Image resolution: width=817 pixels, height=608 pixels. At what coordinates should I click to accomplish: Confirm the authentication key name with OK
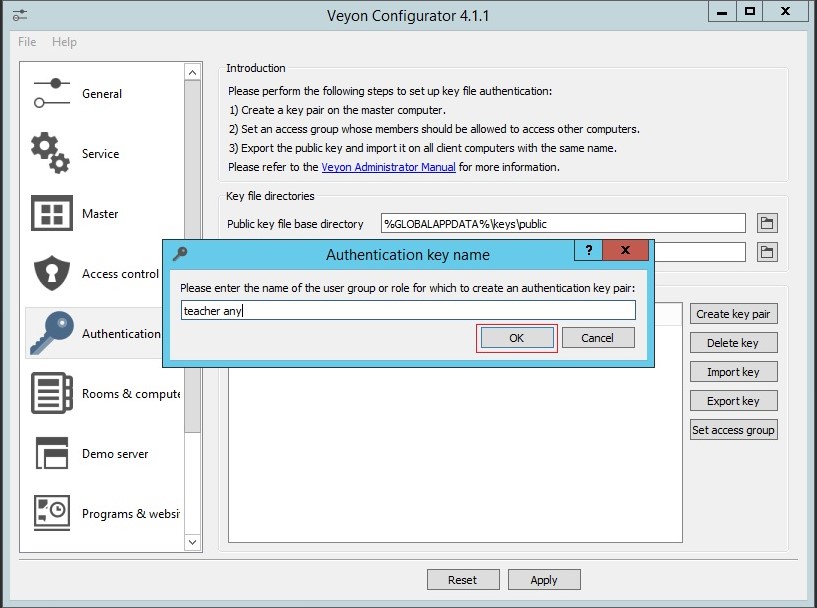point(517,338)
